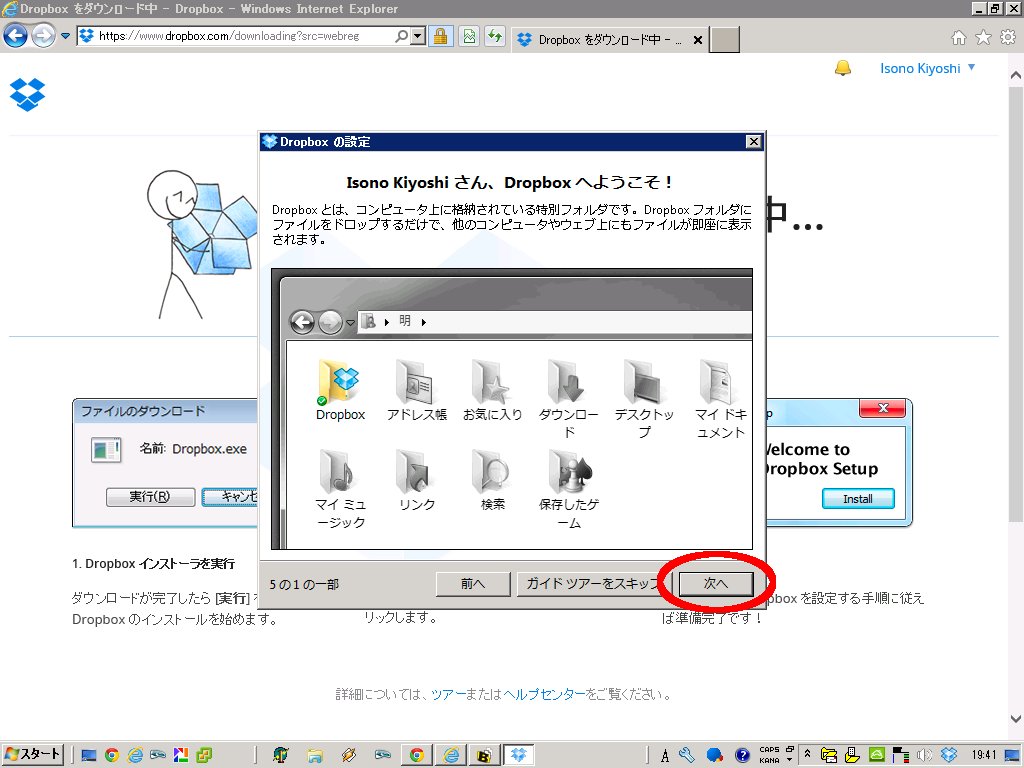Click the scrollbar down arrow

pyautogui.click(x=1016, y=719)
